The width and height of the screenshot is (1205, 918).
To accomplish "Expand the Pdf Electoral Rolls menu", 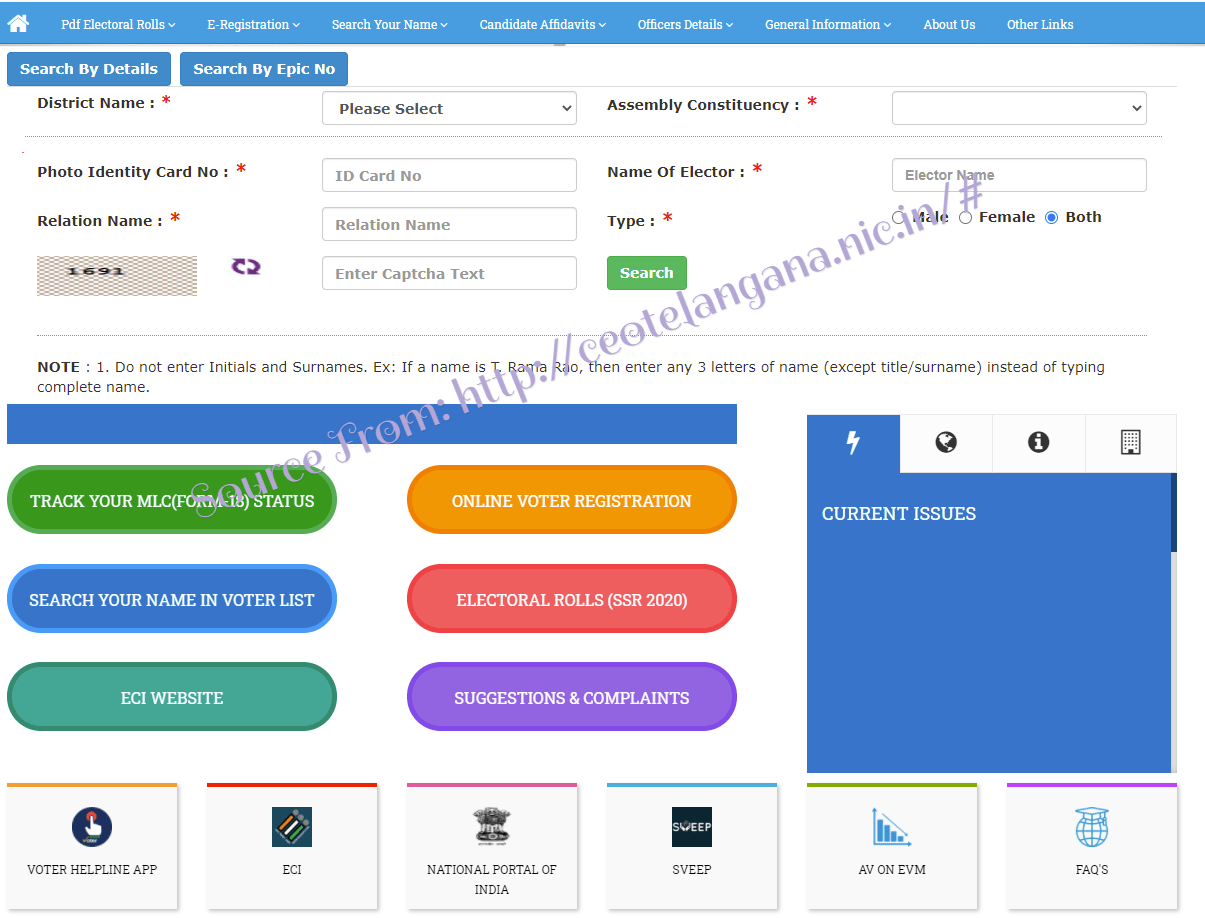I will click(x=117, y=23).
